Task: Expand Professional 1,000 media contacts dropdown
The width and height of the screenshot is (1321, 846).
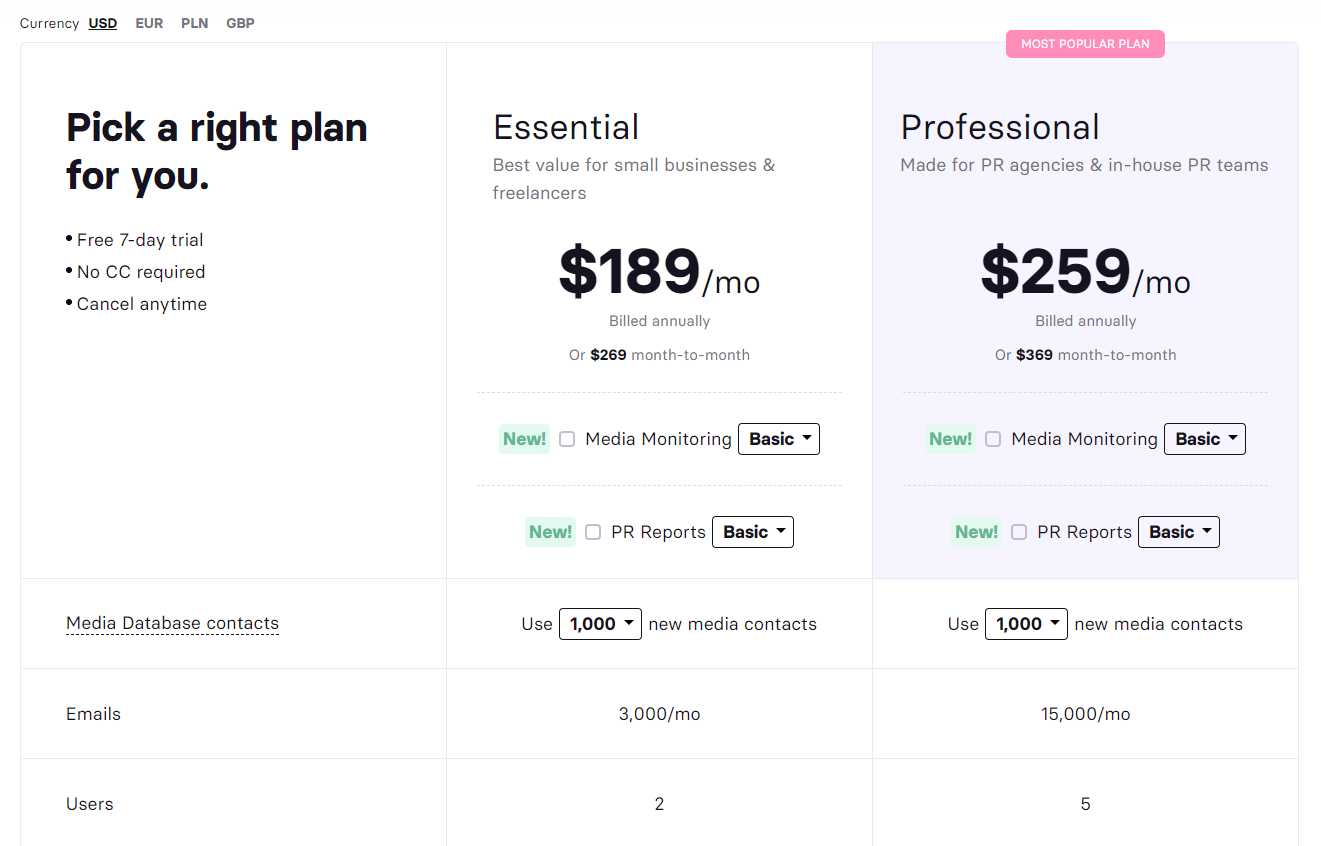Action: (x=1026, y=624)
